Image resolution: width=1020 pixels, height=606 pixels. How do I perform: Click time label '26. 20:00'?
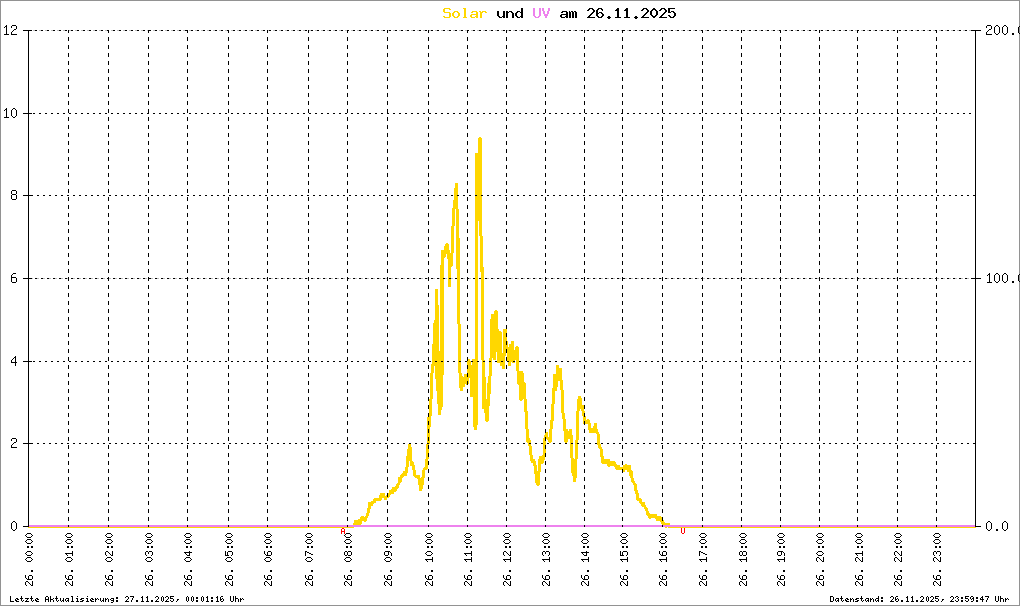pos(820,559)
